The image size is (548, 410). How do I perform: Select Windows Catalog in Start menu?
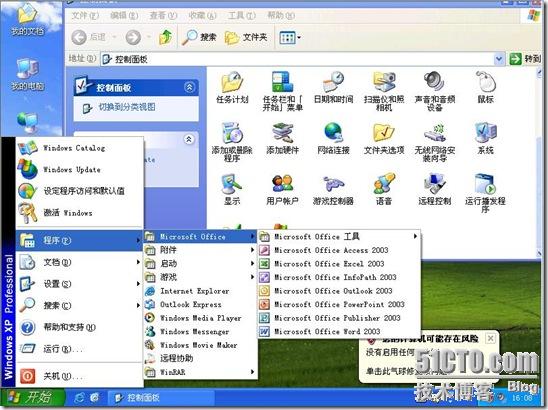(x=80, y=148)
